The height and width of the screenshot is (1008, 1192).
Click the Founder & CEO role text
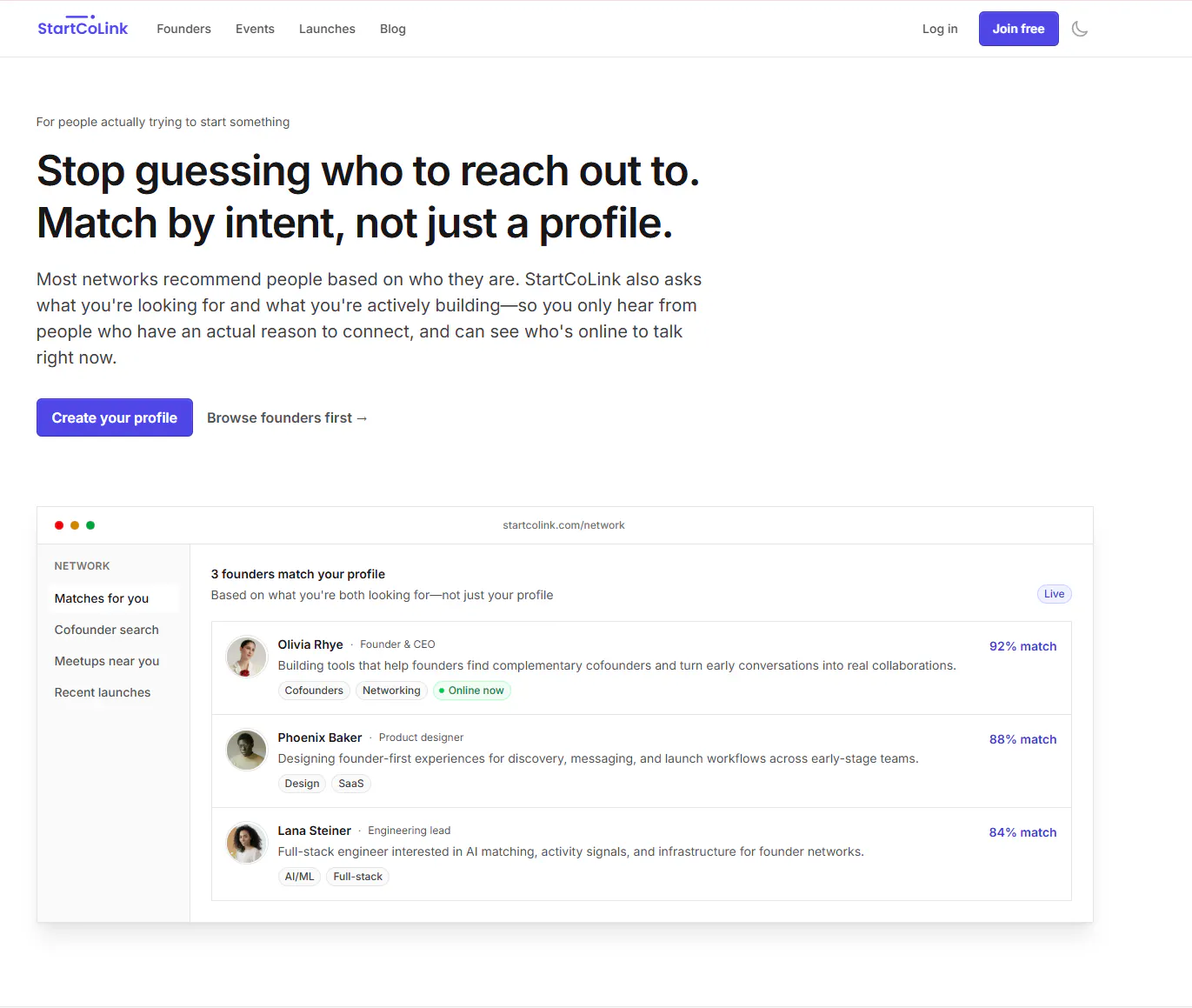(x=397, y=644)
